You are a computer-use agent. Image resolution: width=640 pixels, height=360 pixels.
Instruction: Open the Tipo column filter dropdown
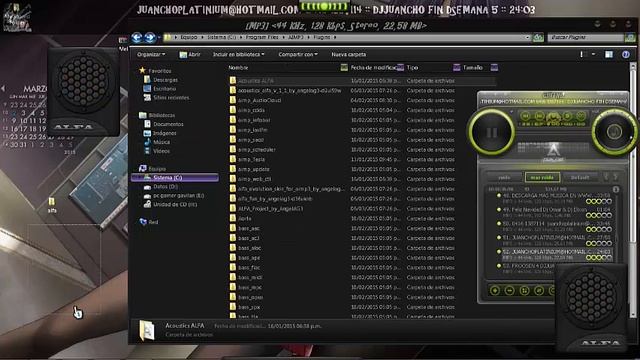click(x=456, y=68)
